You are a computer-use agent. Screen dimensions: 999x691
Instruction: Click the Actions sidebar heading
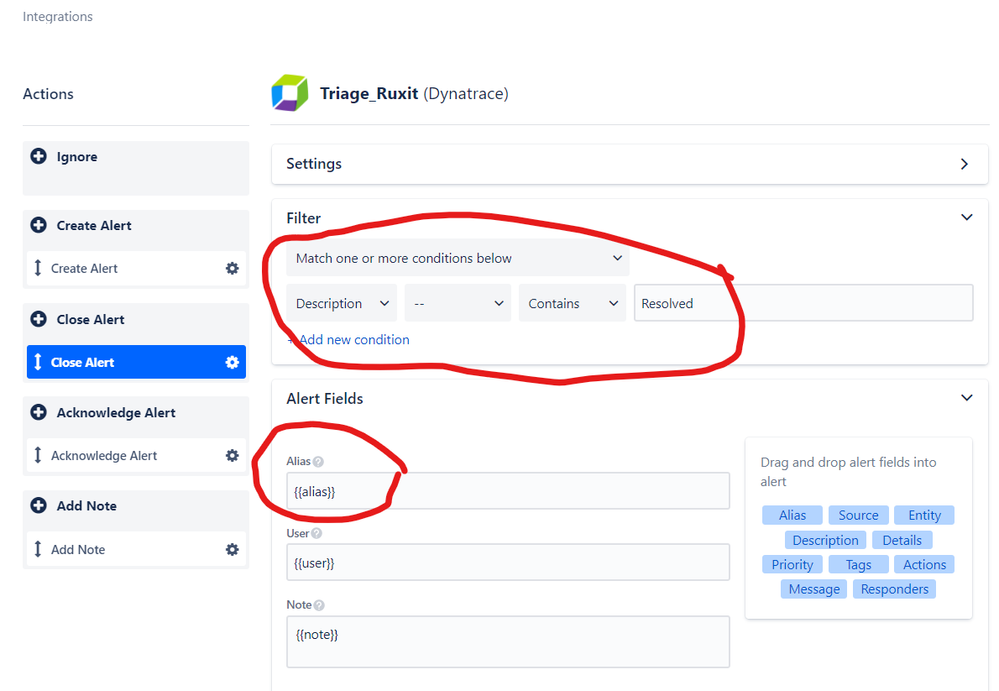[48, 94]
